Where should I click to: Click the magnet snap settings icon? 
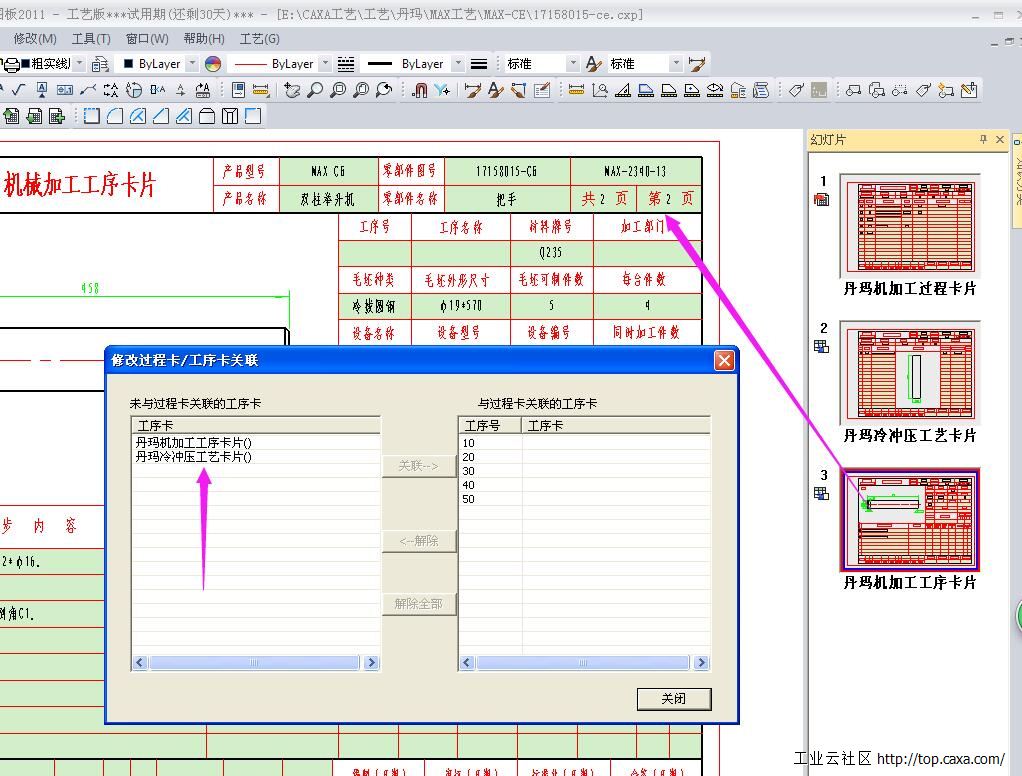(420, 90)
